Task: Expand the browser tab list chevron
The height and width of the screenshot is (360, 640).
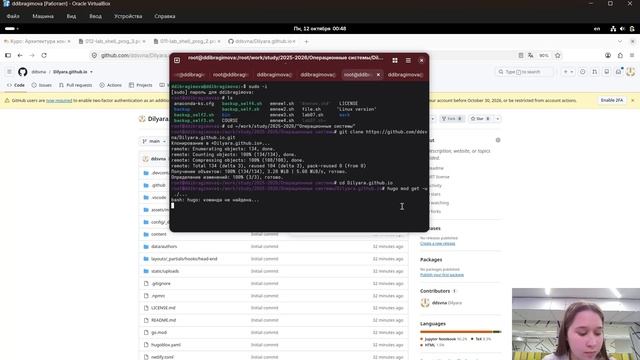Action: coord(620,41)
